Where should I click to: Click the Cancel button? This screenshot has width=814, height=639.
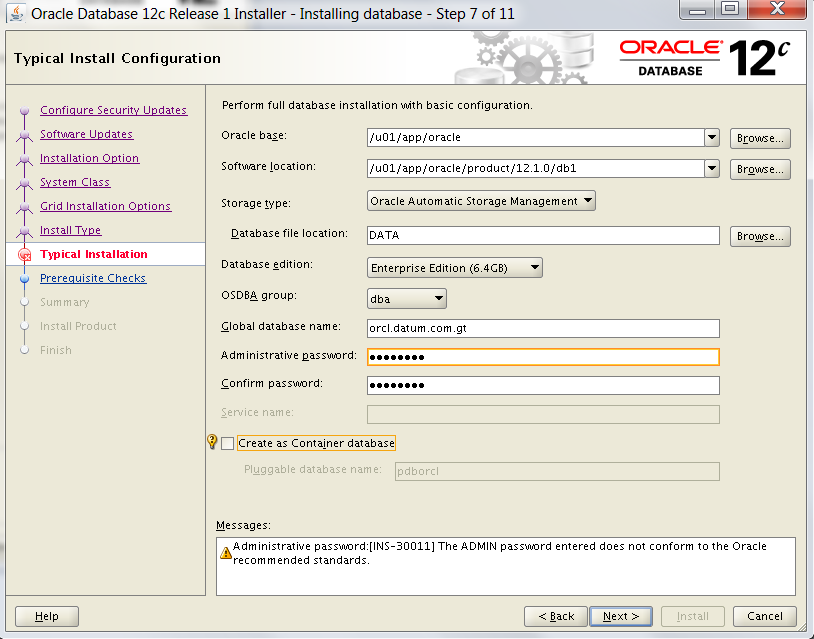click(x=765, y=616)
